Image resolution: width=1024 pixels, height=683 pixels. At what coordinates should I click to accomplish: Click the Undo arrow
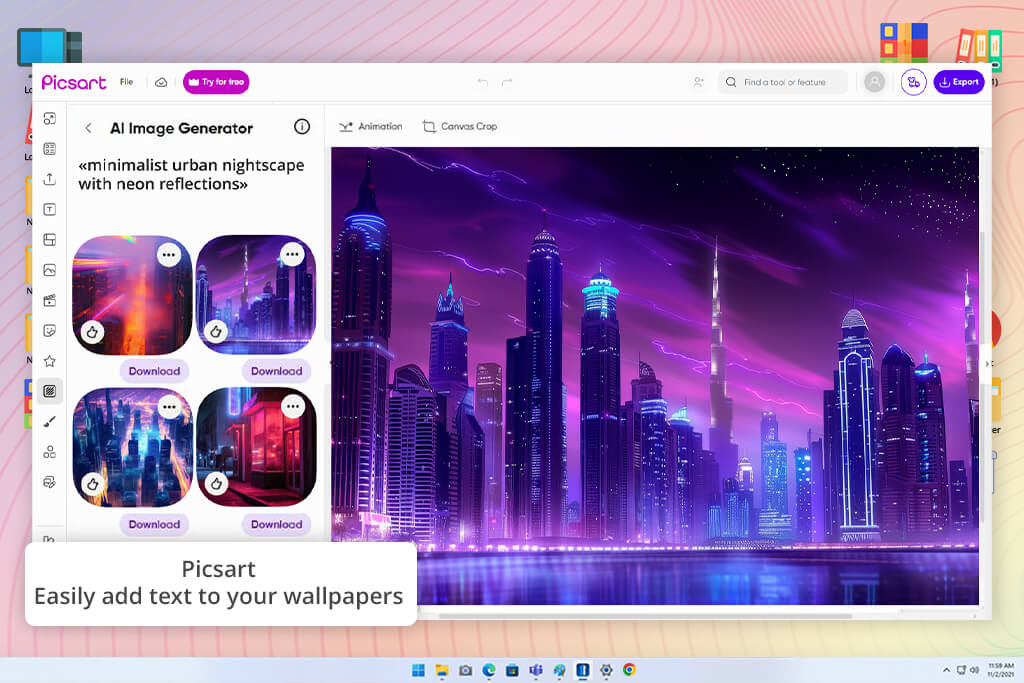(483, 82)
